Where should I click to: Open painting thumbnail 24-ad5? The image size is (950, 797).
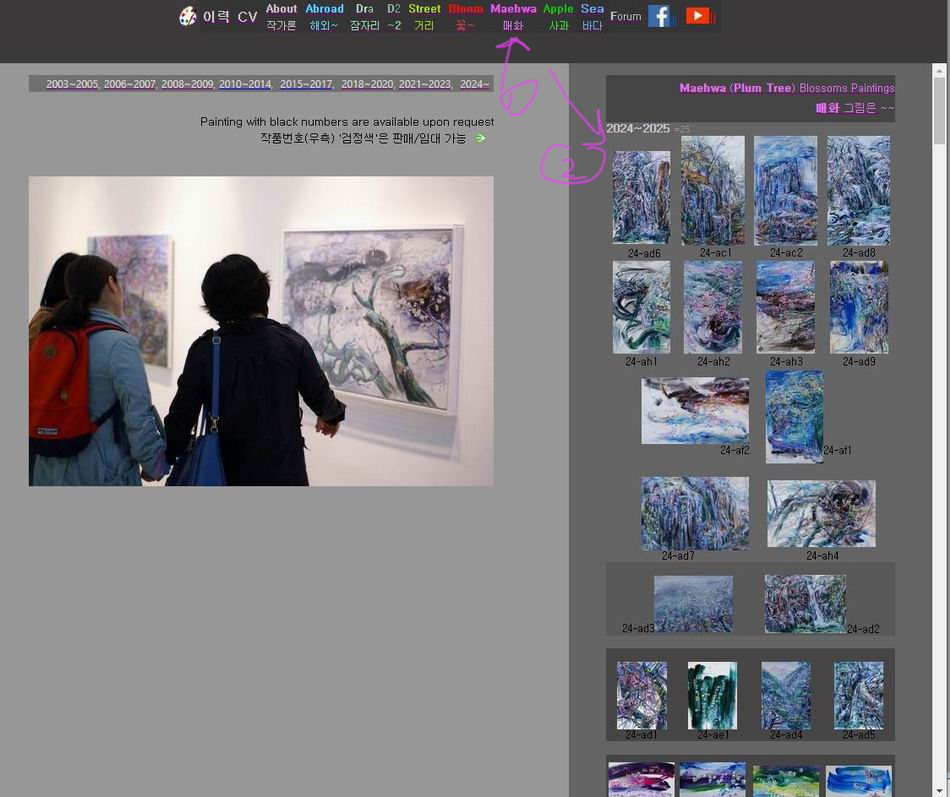859,695
